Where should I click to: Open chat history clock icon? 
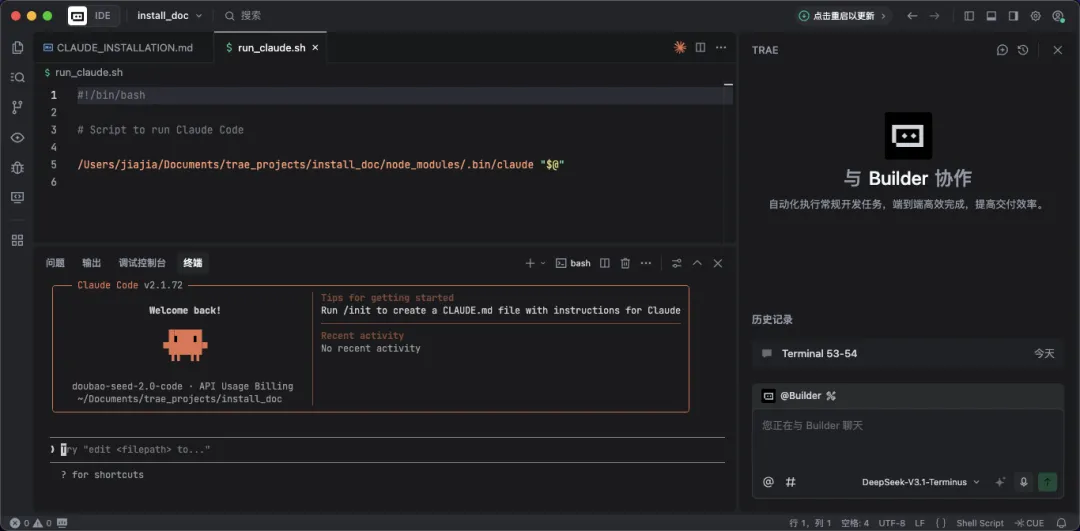1023,50
